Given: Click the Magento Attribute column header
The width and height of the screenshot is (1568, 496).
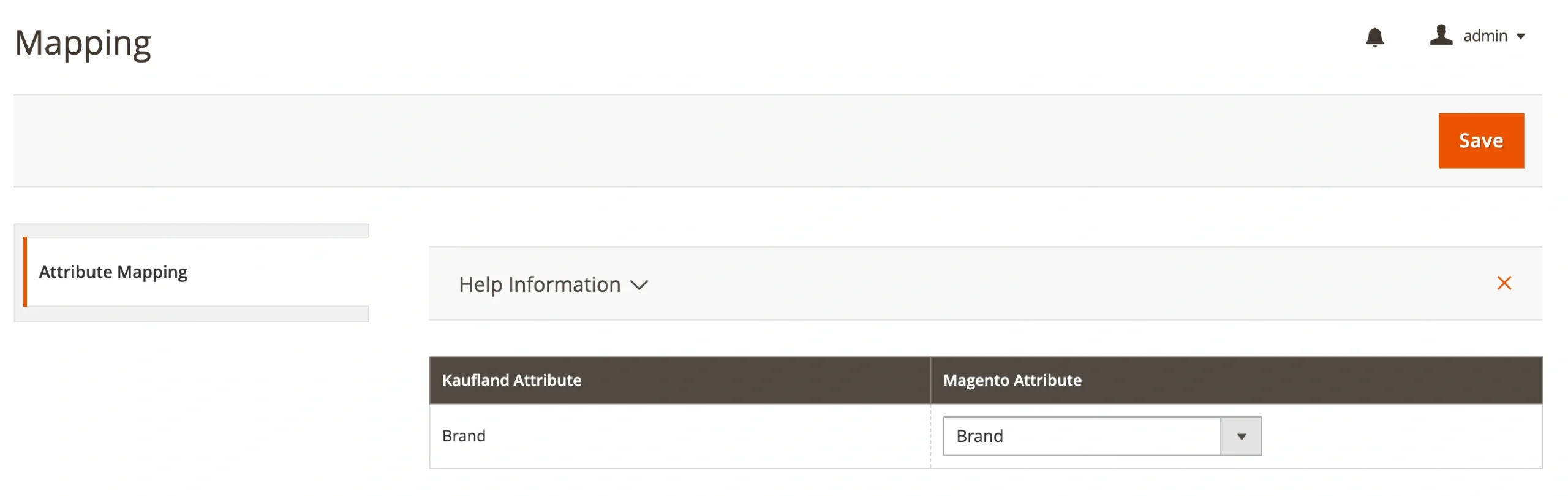Looking at the screenshot, I should click(x=1011, y=380).
